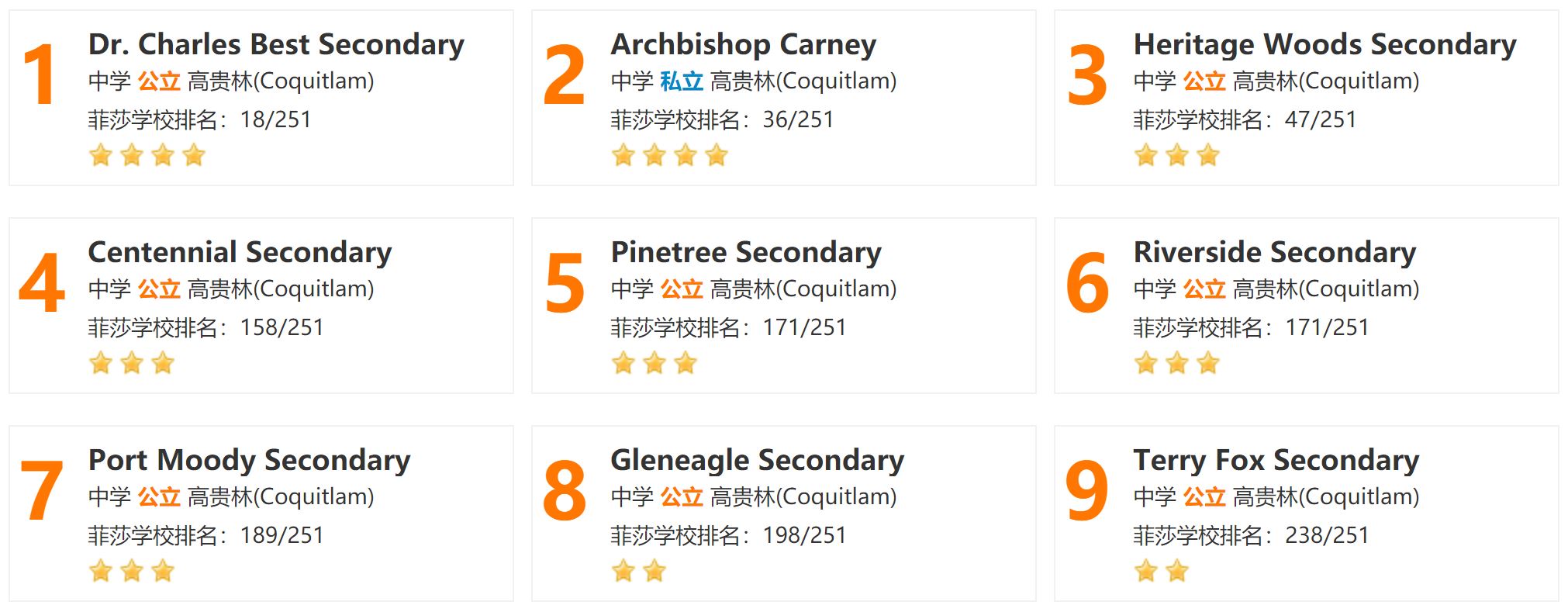1568x612 pixels.
Task: Open Pinetree Secondary school heading
Action: [x=746, y=252]
